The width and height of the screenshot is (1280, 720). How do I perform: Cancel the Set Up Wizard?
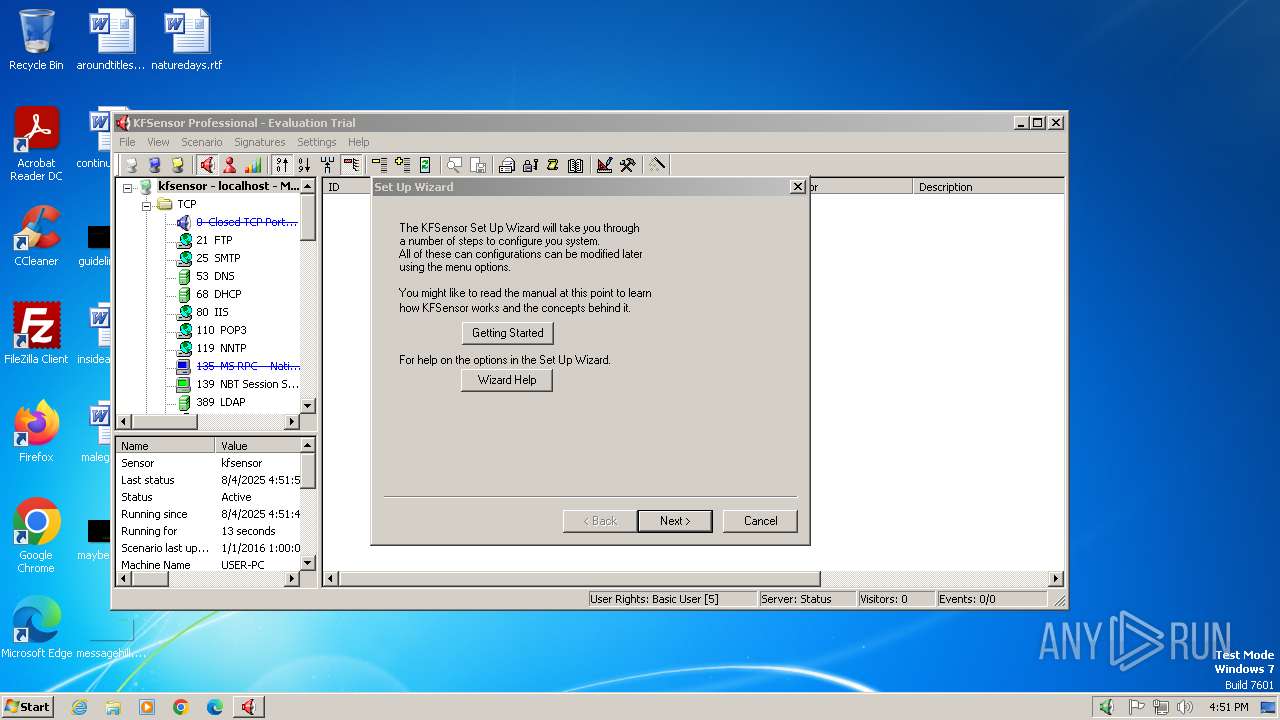[x=760, y=521]
